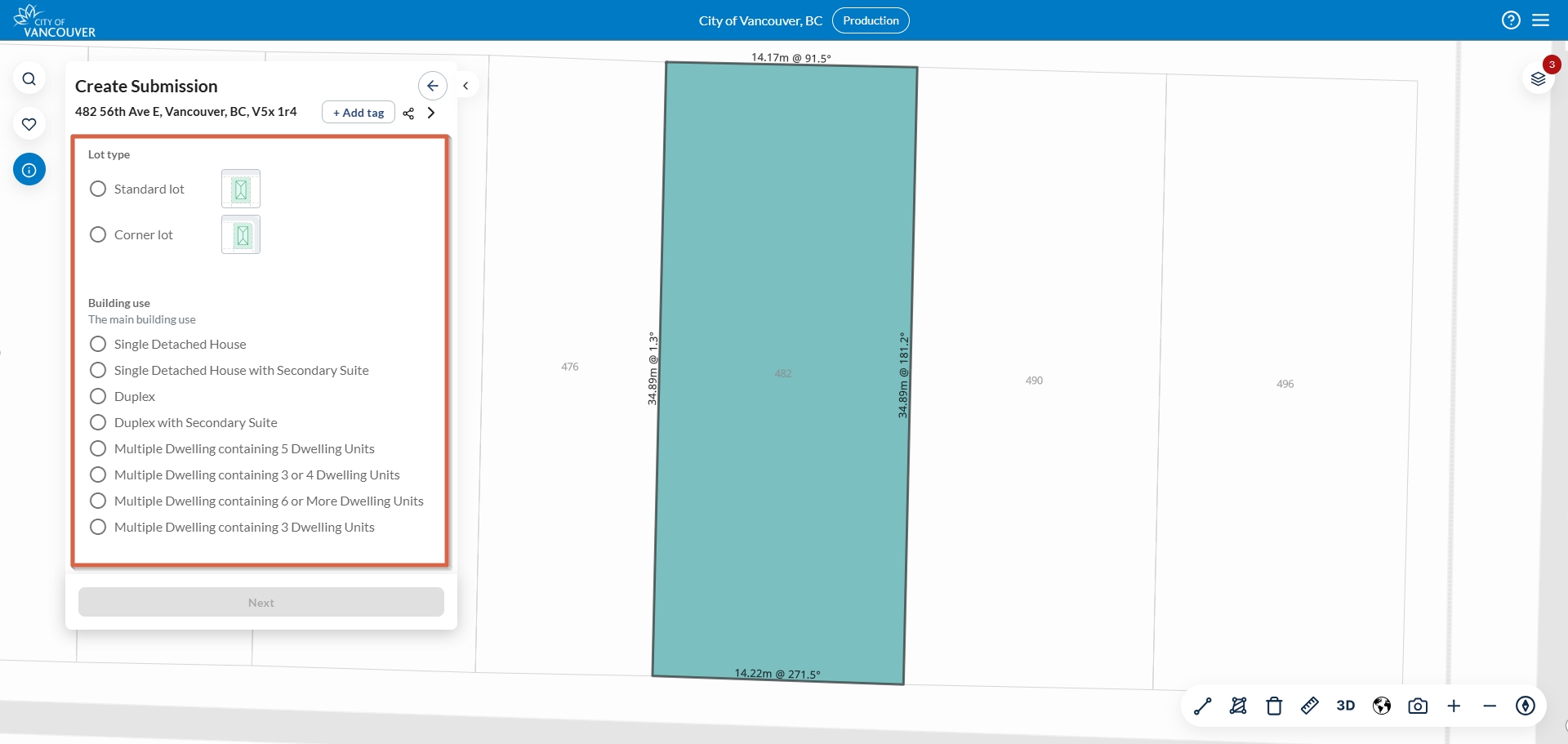Take a map snapshot with camera icon
This screenshot has width=1568, height=744.
(x=1418, y=706)
